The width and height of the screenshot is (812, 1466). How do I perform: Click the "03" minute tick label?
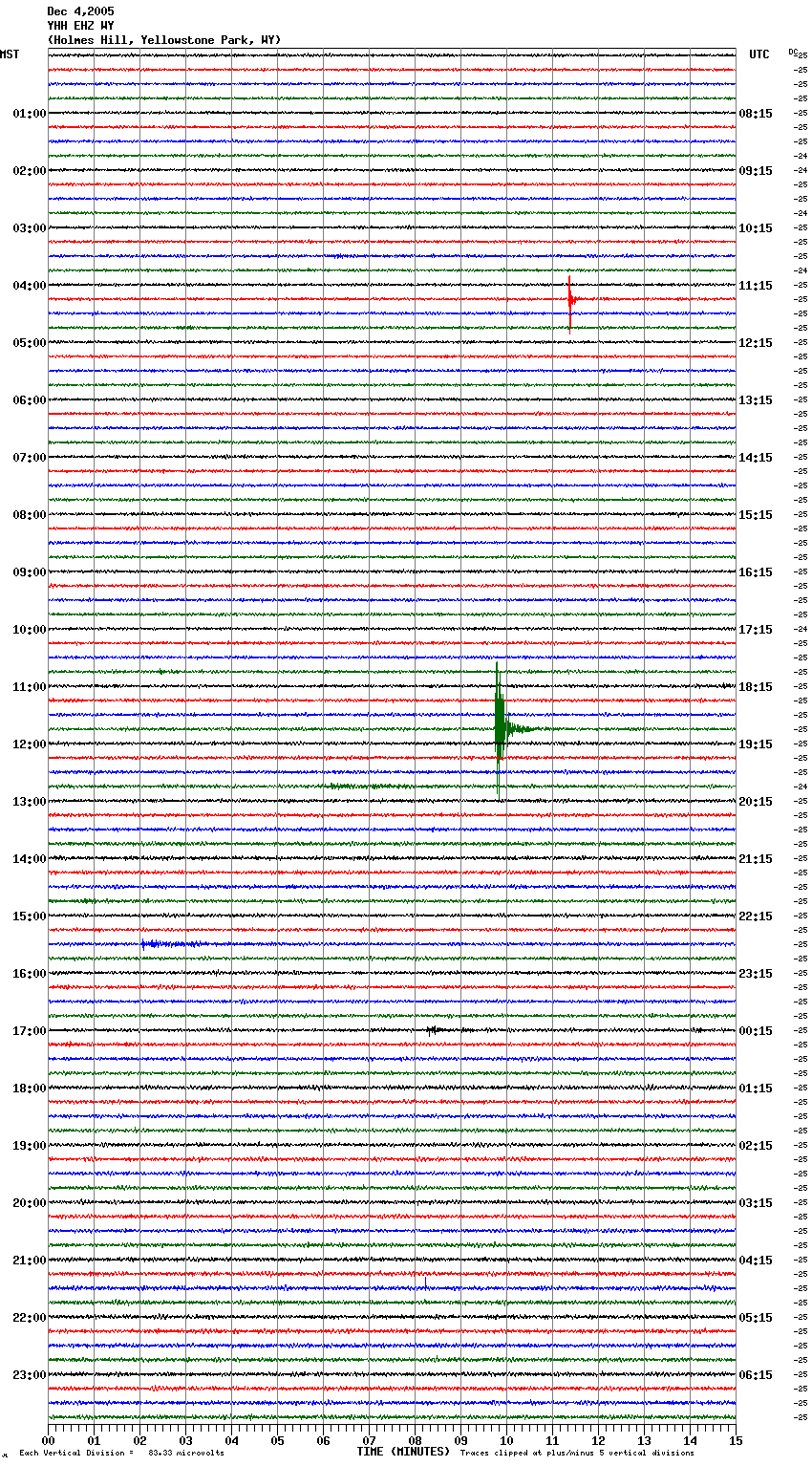pyautogui.click(x=185, y=1440)
